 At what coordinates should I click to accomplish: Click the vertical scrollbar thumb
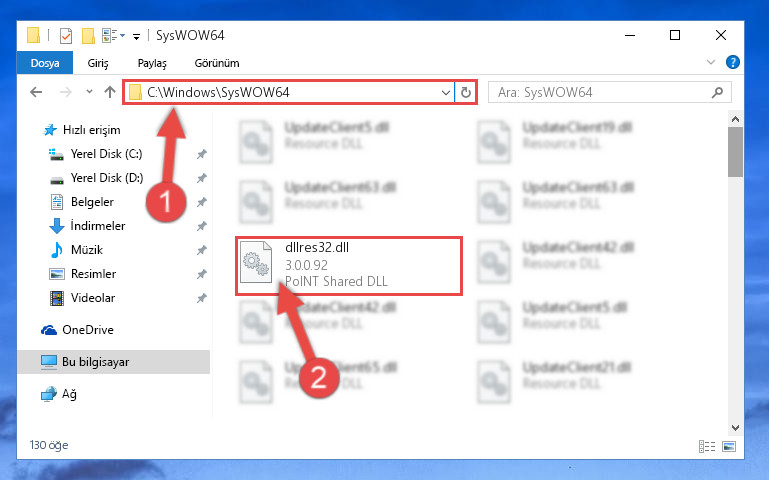pyautogui.click(x=735, y=152)
